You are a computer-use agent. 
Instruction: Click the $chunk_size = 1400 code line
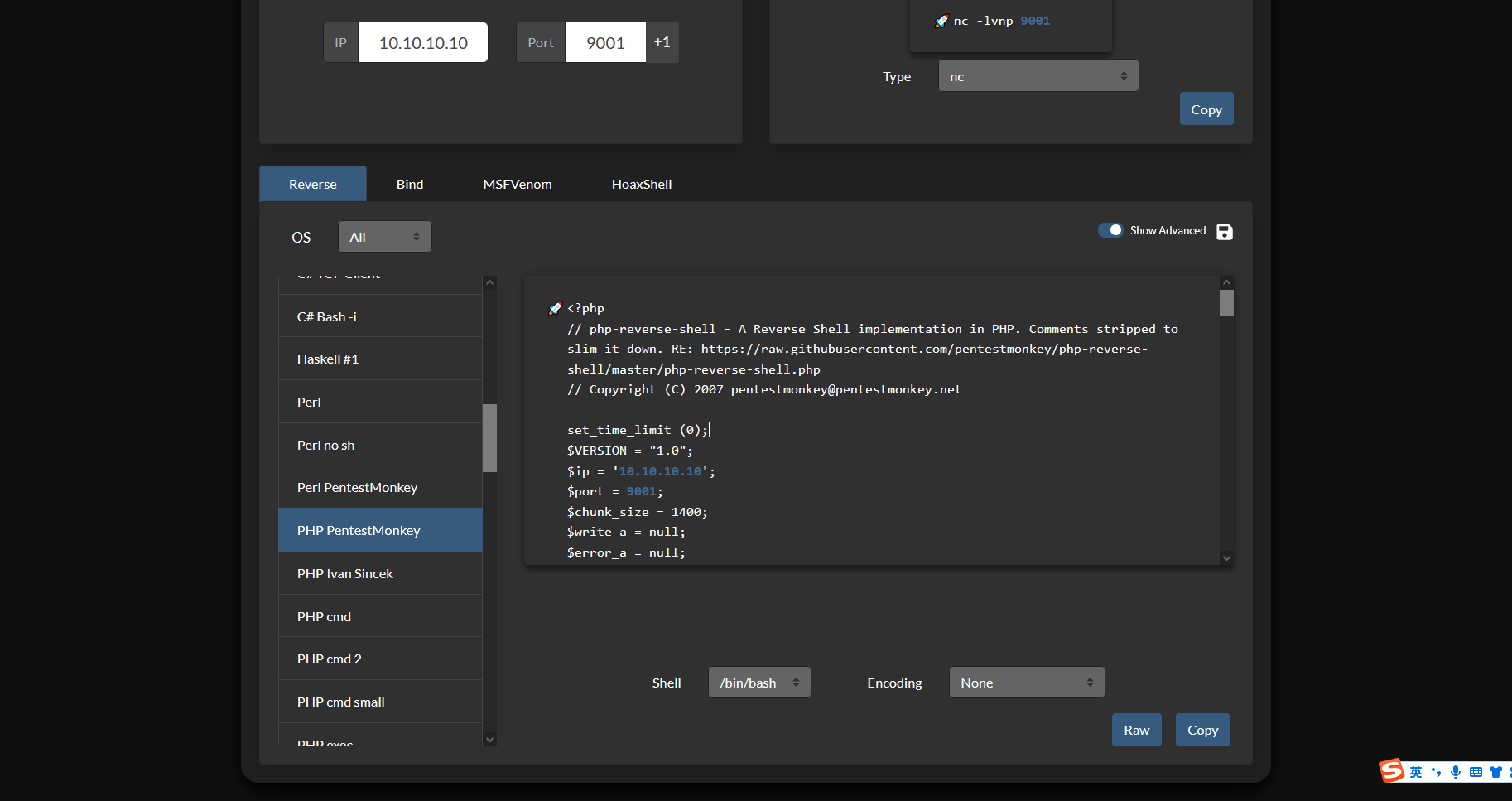[x=638, y=512]
